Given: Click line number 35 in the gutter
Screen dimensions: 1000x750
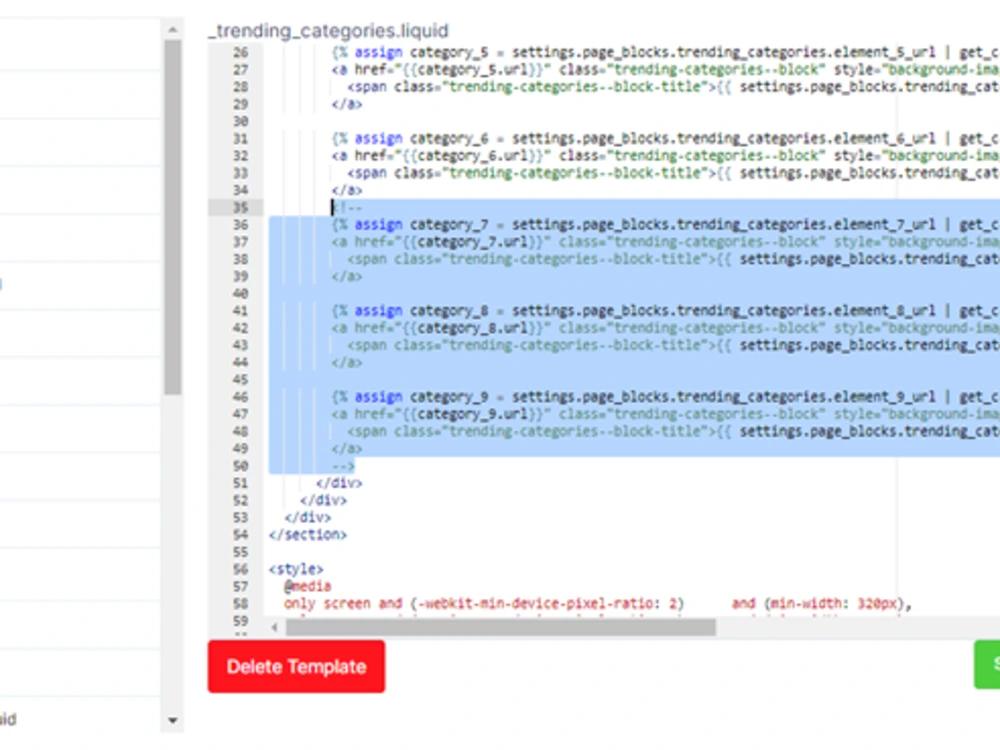Looking at the screenshot, I should [240, 207].
